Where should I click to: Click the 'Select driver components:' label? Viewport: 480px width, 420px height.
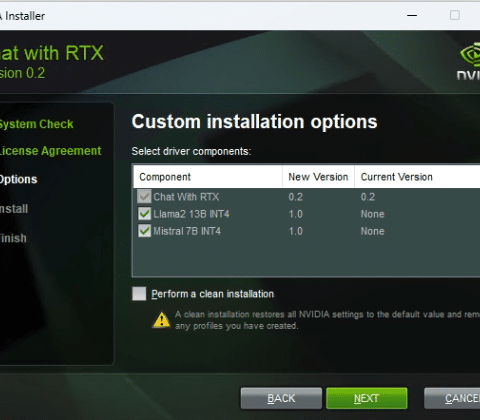click(x=191, y=151)
